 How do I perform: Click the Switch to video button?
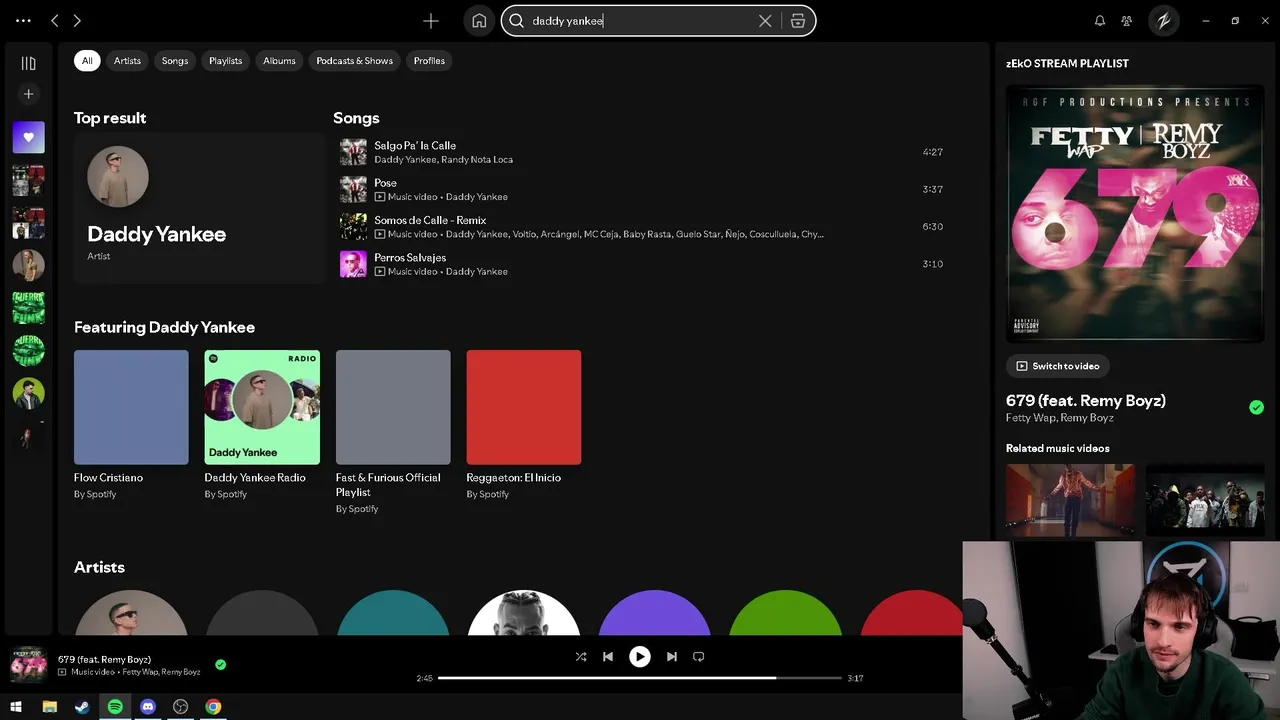point(1058,366)
